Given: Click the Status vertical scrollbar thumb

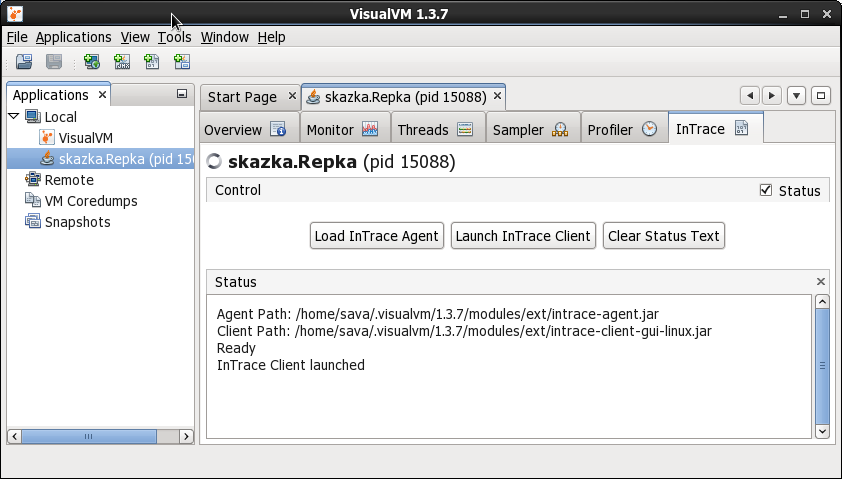Looking at the screenshot, I should pos(822,366).
